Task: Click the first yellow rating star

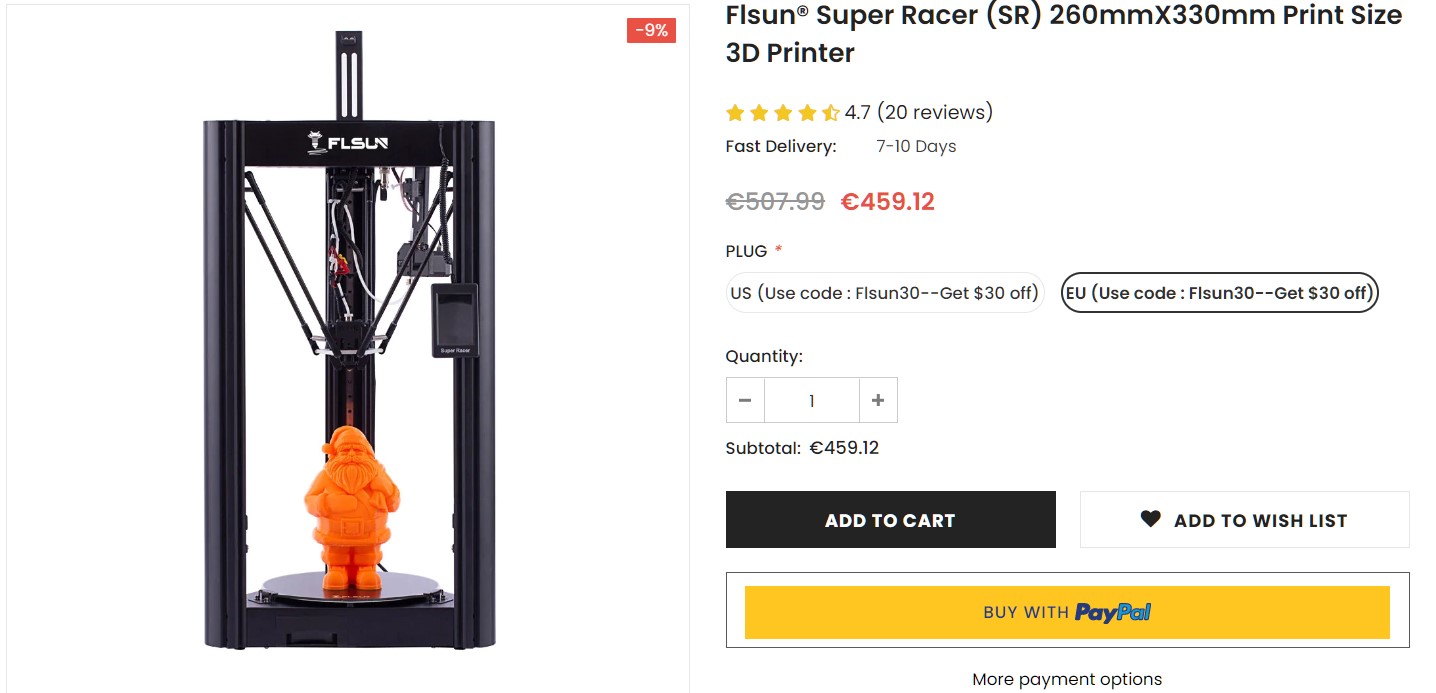Action: [735, 112]
